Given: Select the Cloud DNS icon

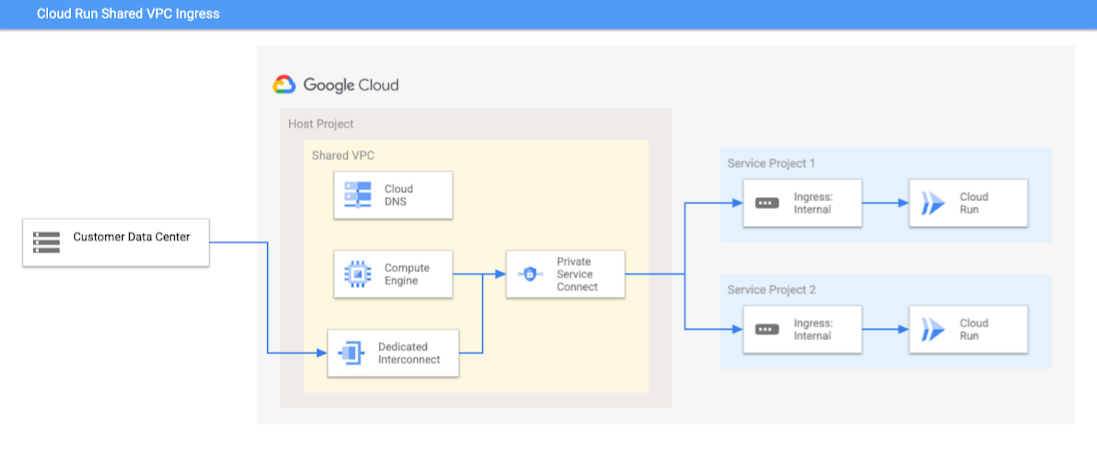Looking at the screenshot, I should (358, 195).
